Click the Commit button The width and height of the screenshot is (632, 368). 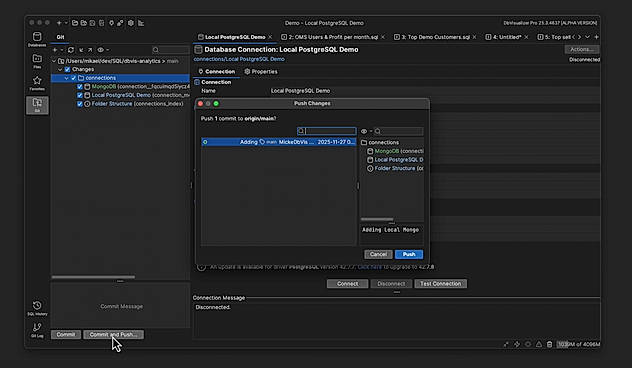(66, 335)
